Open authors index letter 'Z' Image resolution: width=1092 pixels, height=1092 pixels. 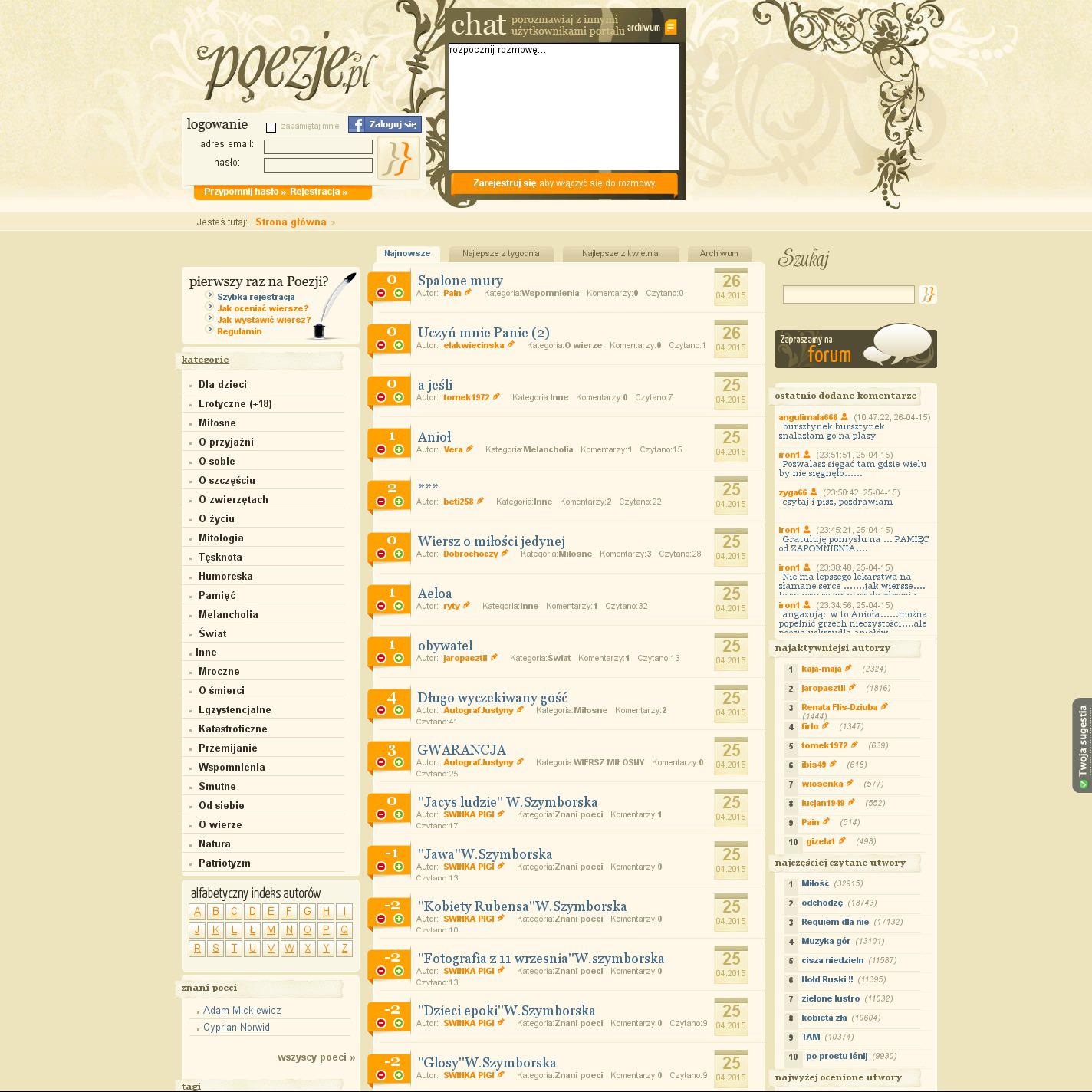coord(344,949)
